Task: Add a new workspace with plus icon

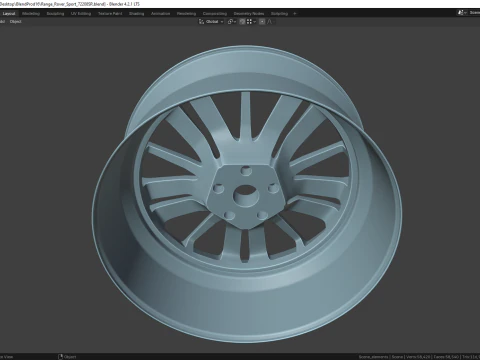Action: [x=294, y=14]
